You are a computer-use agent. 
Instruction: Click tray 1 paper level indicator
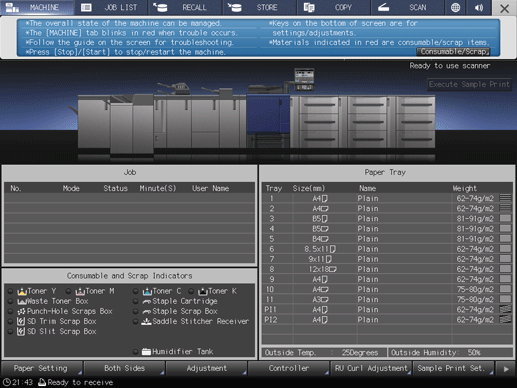tap(505, 198)
